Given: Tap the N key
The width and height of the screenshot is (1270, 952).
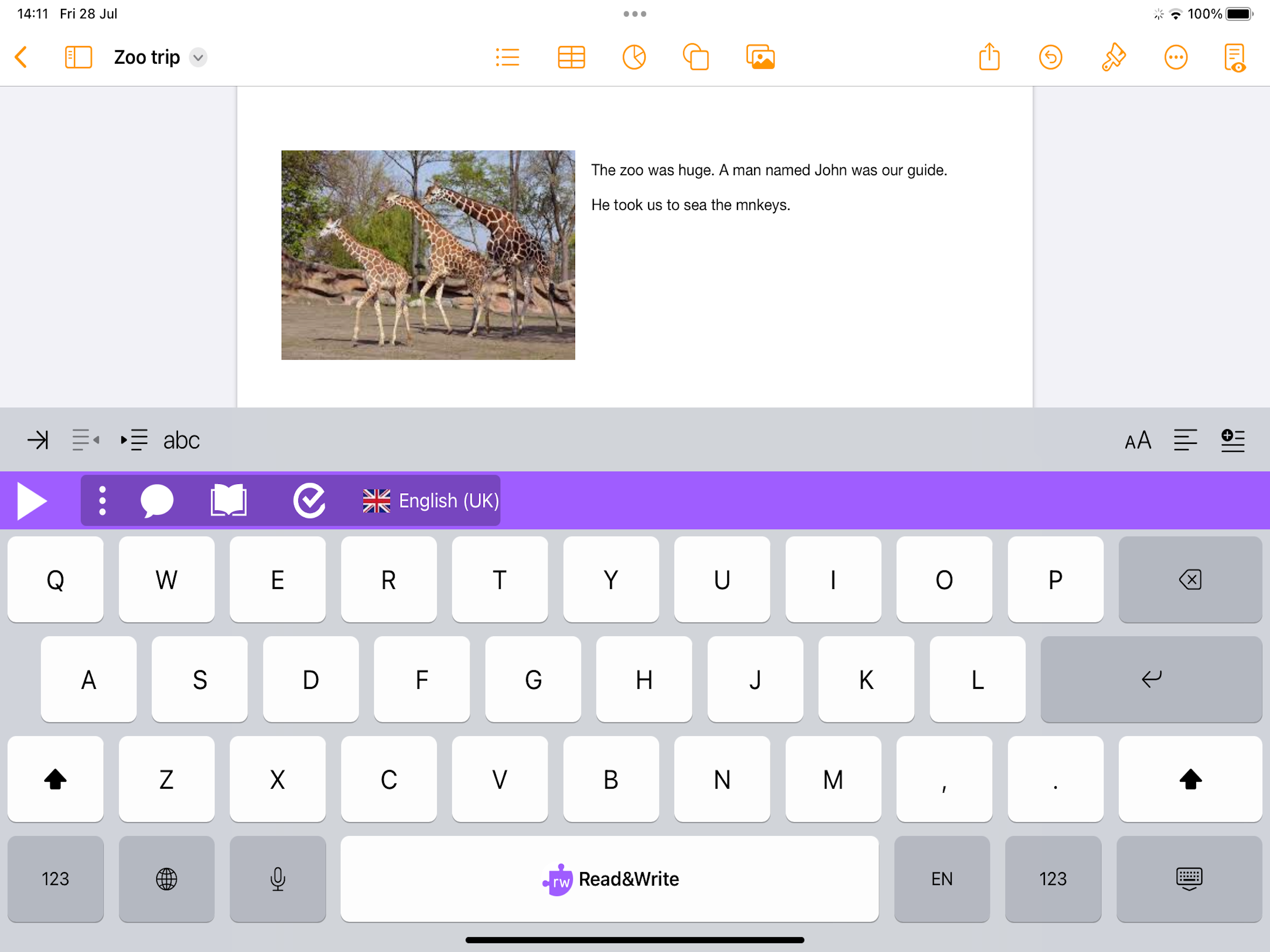Looking at the screenshot, I should point(722,779).
